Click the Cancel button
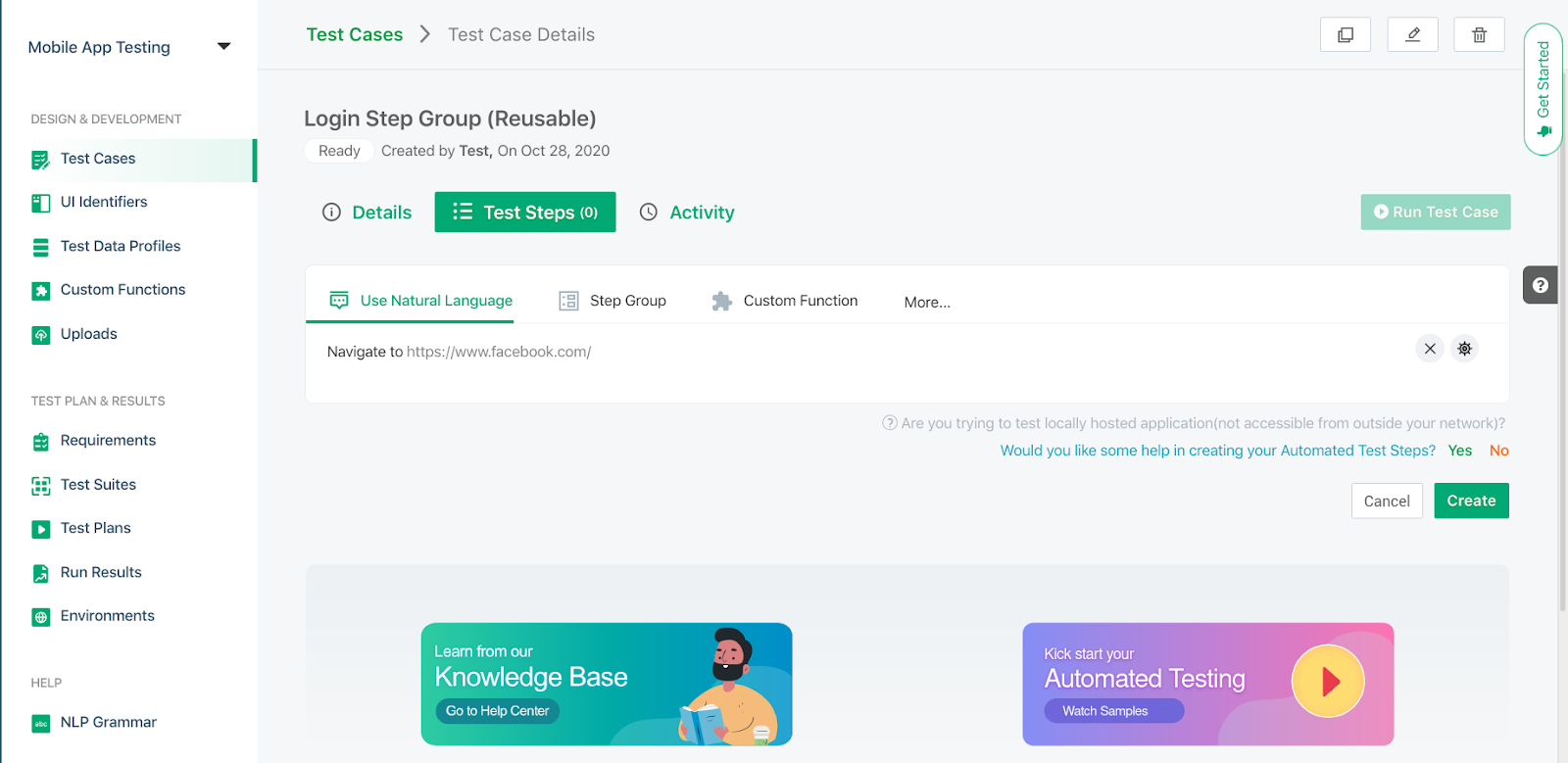 point(1387,501)
